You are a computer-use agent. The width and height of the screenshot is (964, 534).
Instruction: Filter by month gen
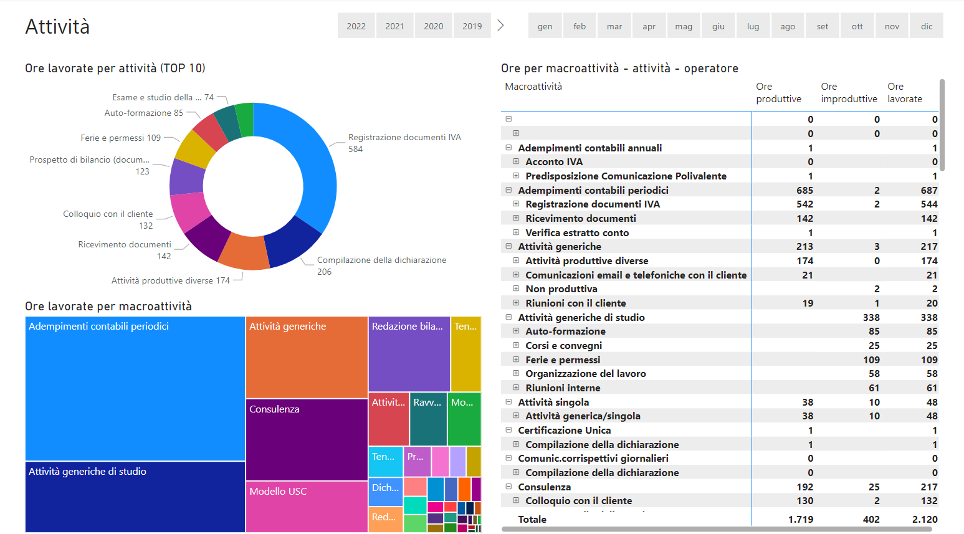coord(545,26)
